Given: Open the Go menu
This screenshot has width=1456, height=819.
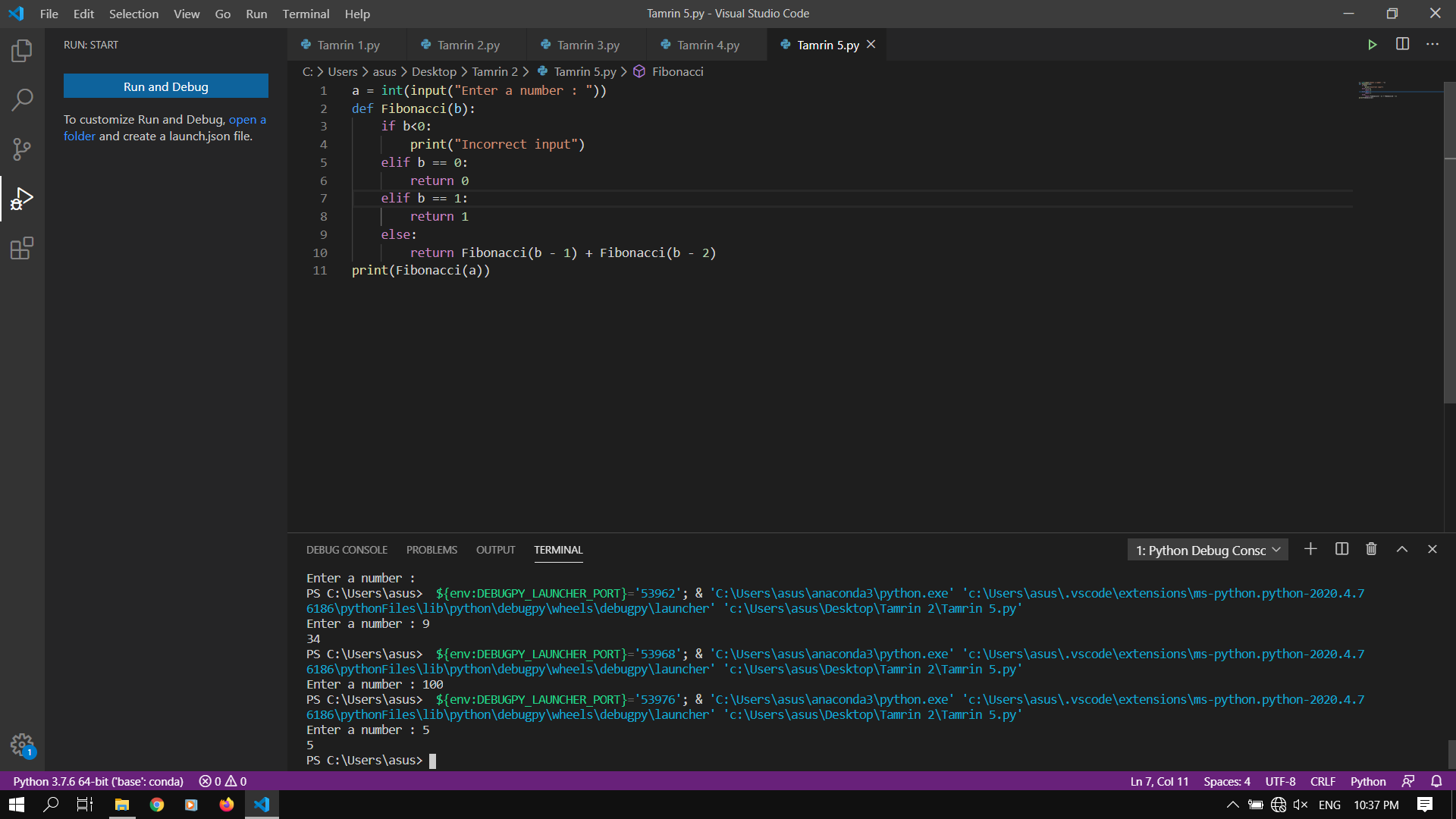Looking at the screenshot, I should pyautogui.click(x=223, y=14).
